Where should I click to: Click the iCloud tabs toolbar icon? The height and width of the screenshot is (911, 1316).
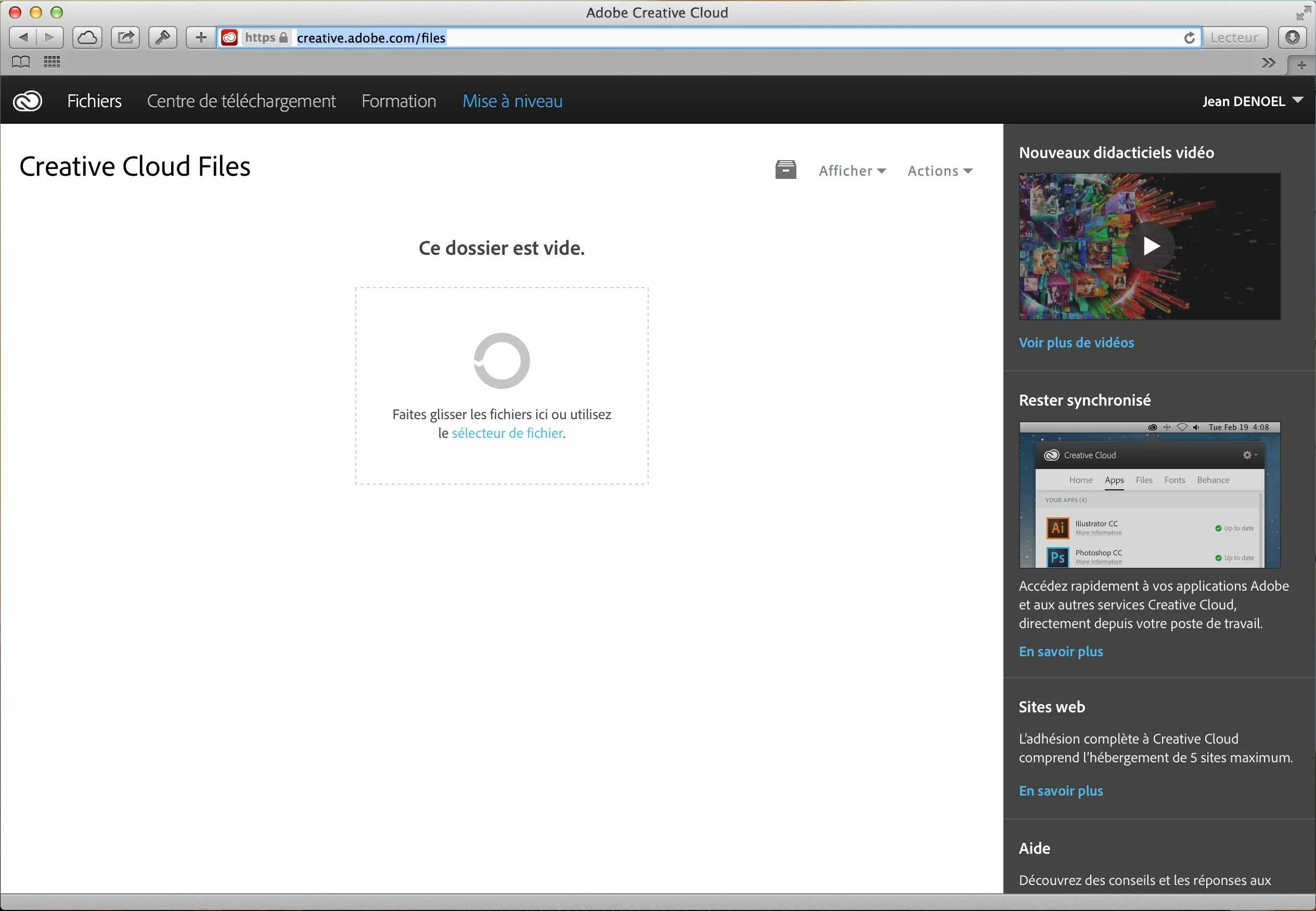pos(87,37)
